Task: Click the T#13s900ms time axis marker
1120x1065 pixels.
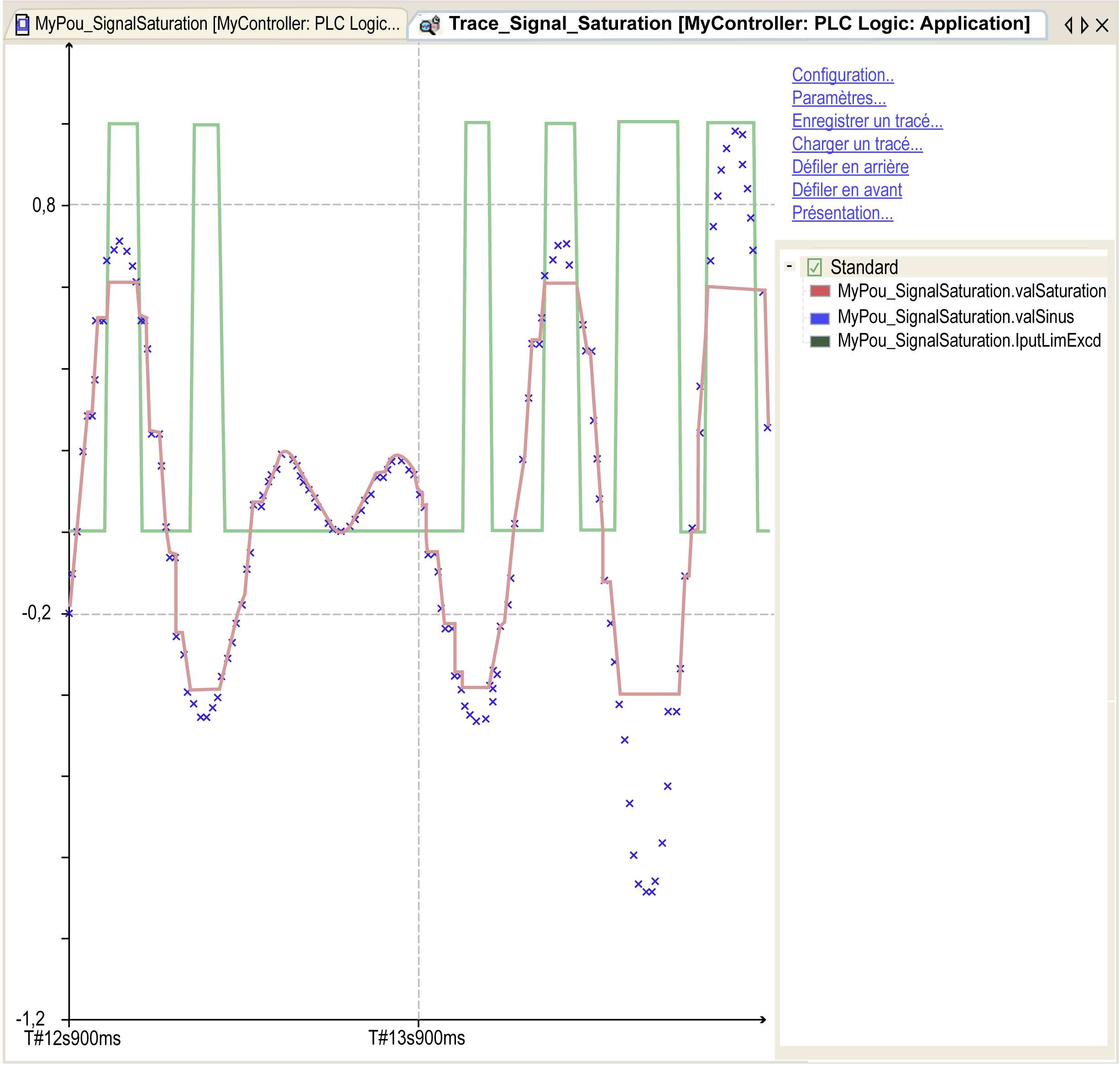Action: 416,1038
